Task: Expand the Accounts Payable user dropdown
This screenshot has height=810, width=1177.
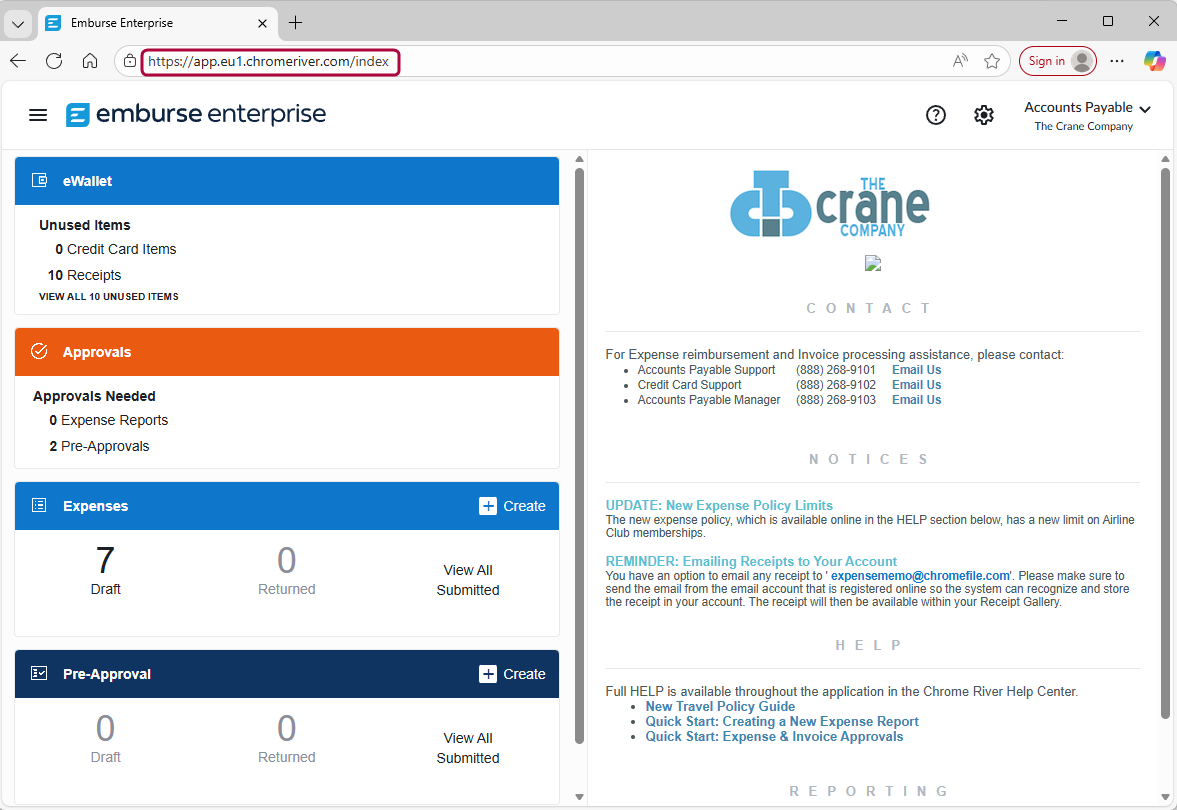Action: click(x=1088, y=107)
